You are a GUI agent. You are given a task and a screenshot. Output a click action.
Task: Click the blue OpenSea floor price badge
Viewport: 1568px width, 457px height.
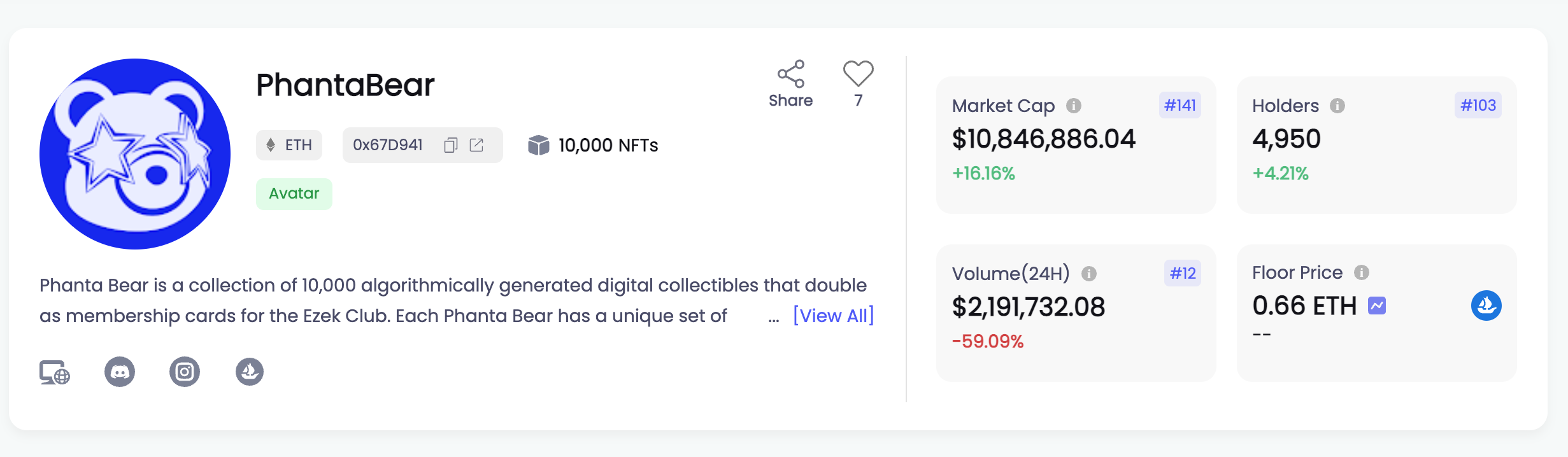[x=1486, y=306]
